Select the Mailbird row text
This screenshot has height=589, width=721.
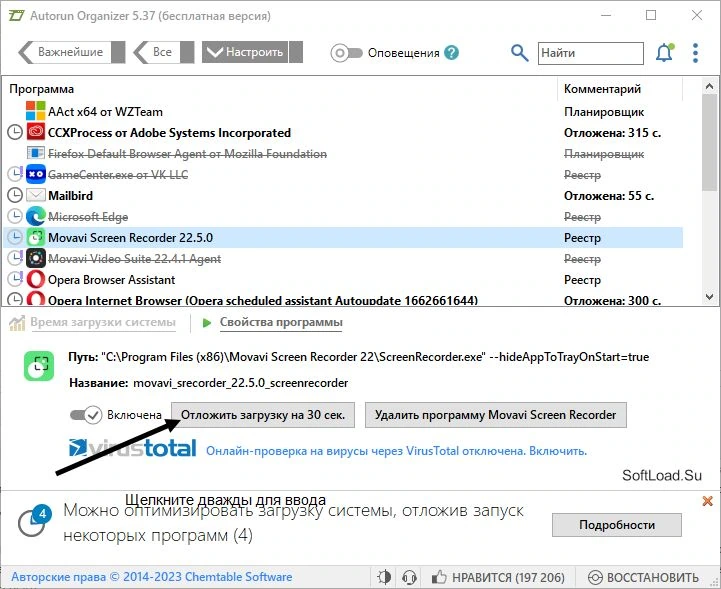70,196
